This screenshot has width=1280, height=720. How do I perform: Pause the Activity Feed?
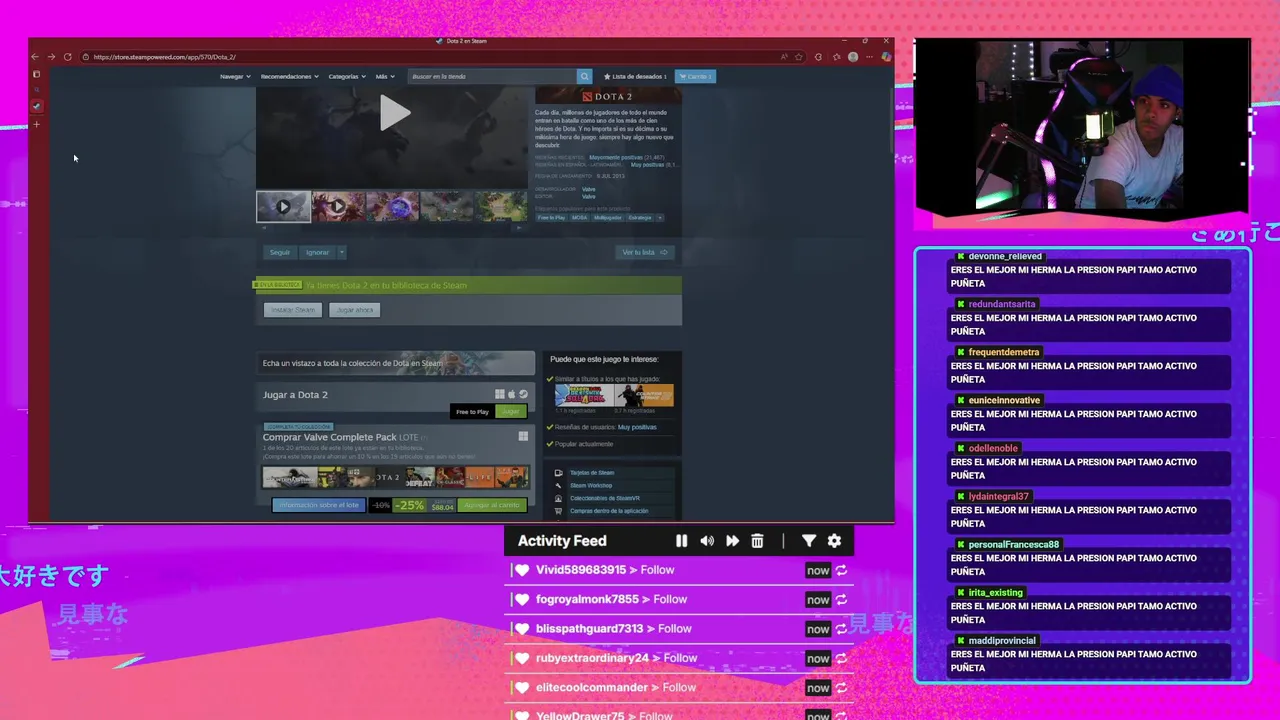[x=681, y=541]
